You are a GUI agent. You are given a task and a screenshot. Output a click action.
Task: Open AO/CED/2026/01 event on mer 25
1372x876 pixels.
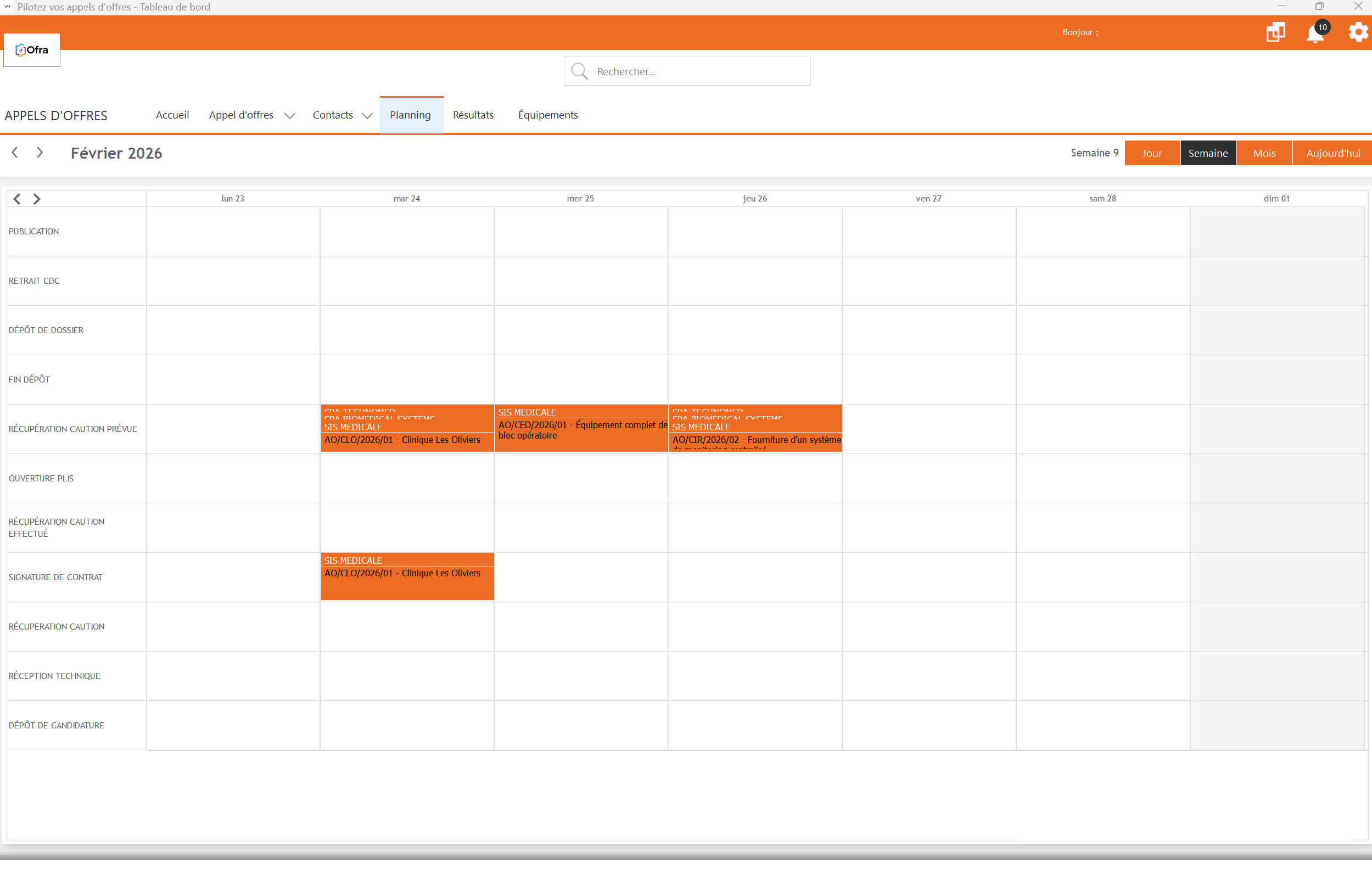[581, 431]
